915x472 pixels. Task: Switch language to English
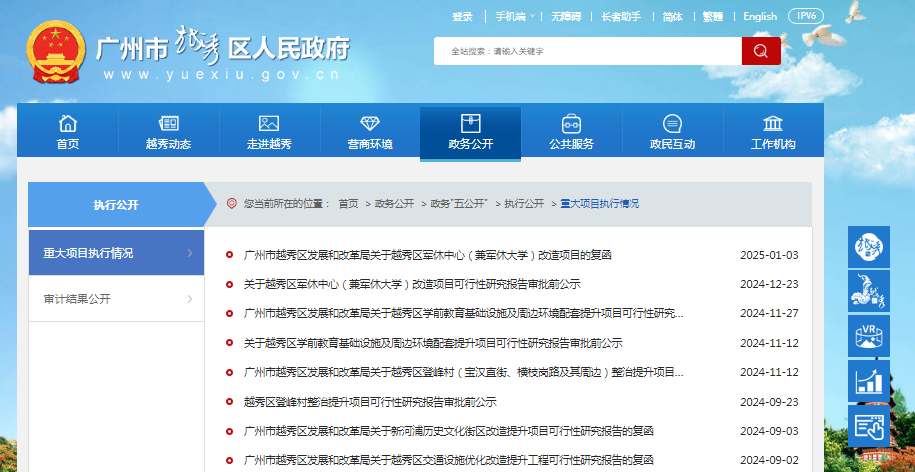tap(760, 16)
